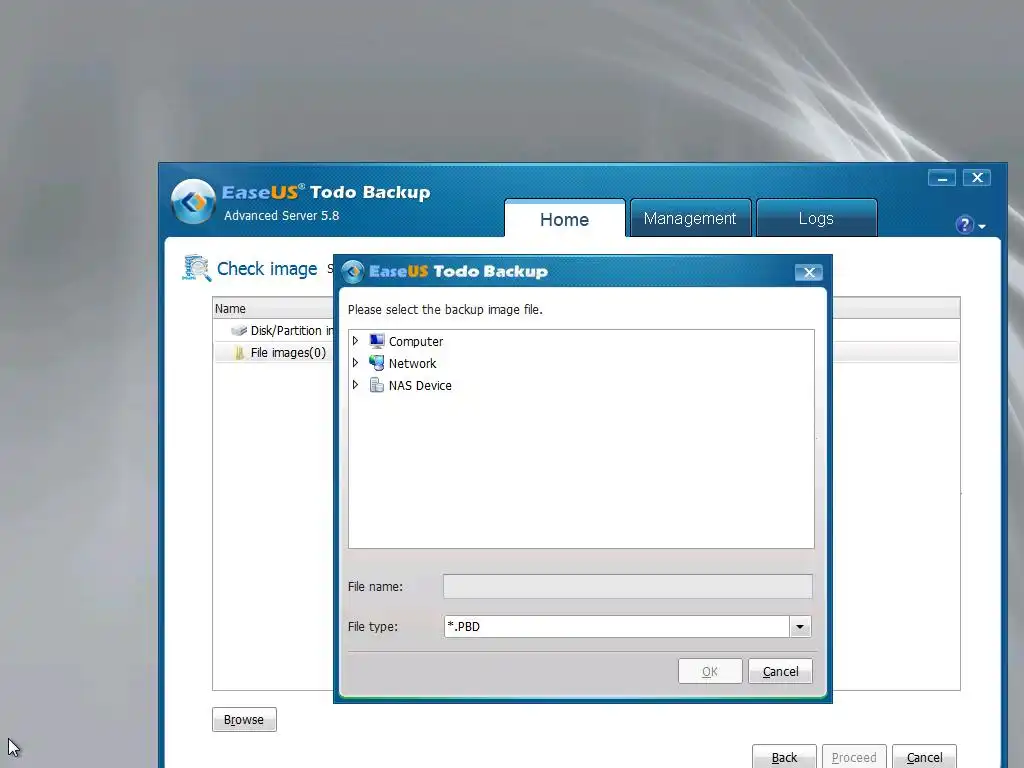The image size is (1024, 768).
Task: Click the Proceed button
Action: tap(854, 758)
